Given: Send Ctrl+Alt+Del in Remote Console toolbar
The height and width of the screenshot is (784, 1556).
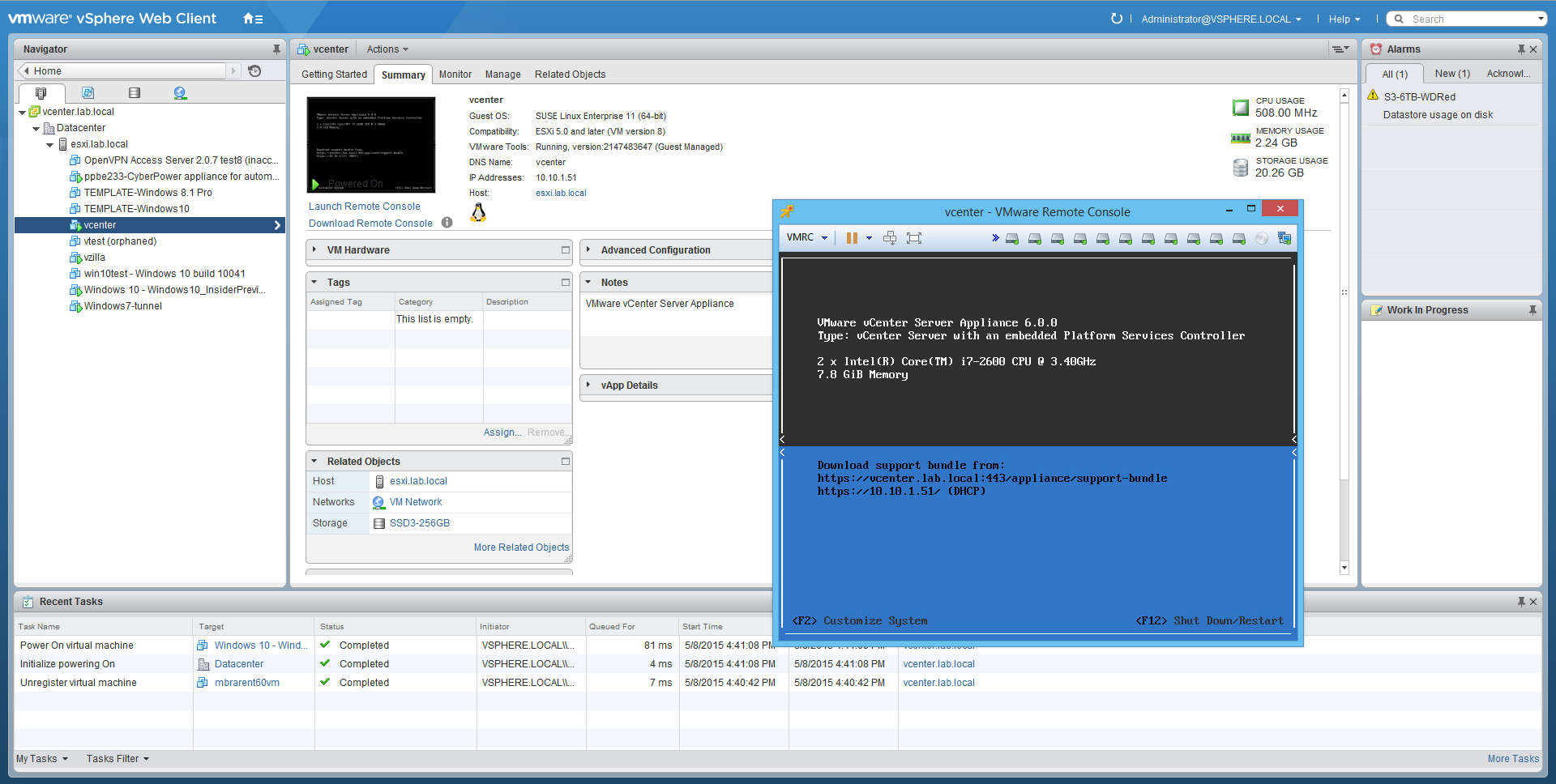Looking at the screenshot, I should point(890,238).
